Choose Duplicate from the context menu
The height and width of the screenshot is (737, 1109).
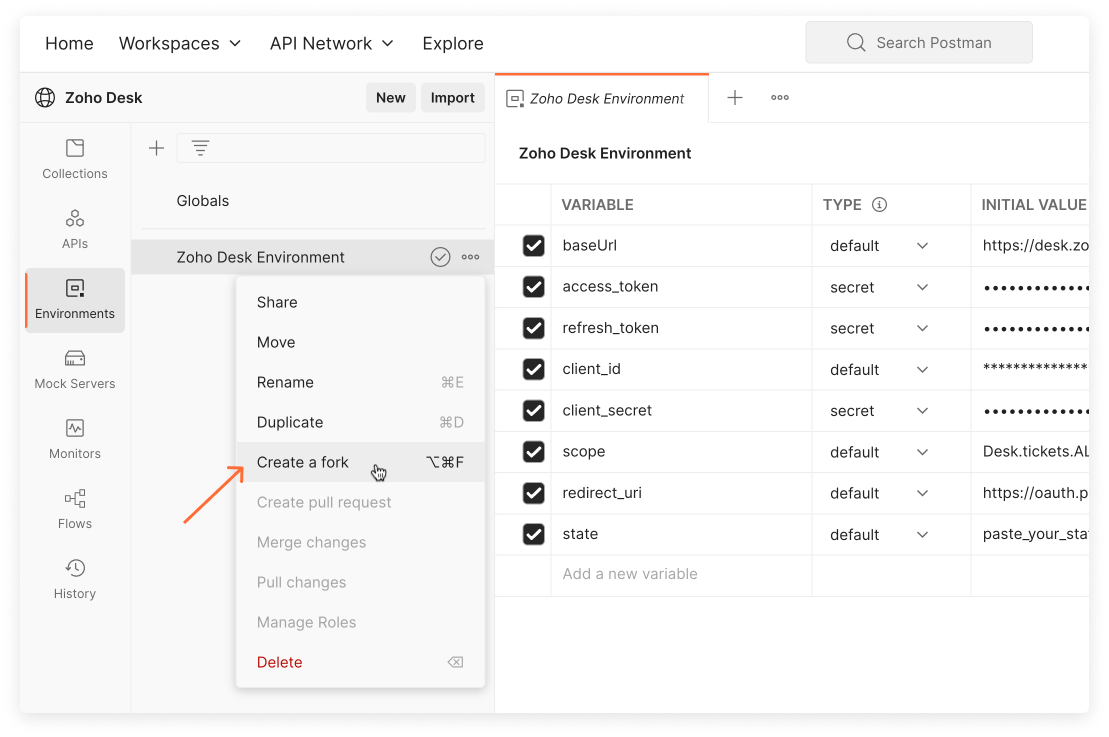click(x=360, y=422)
